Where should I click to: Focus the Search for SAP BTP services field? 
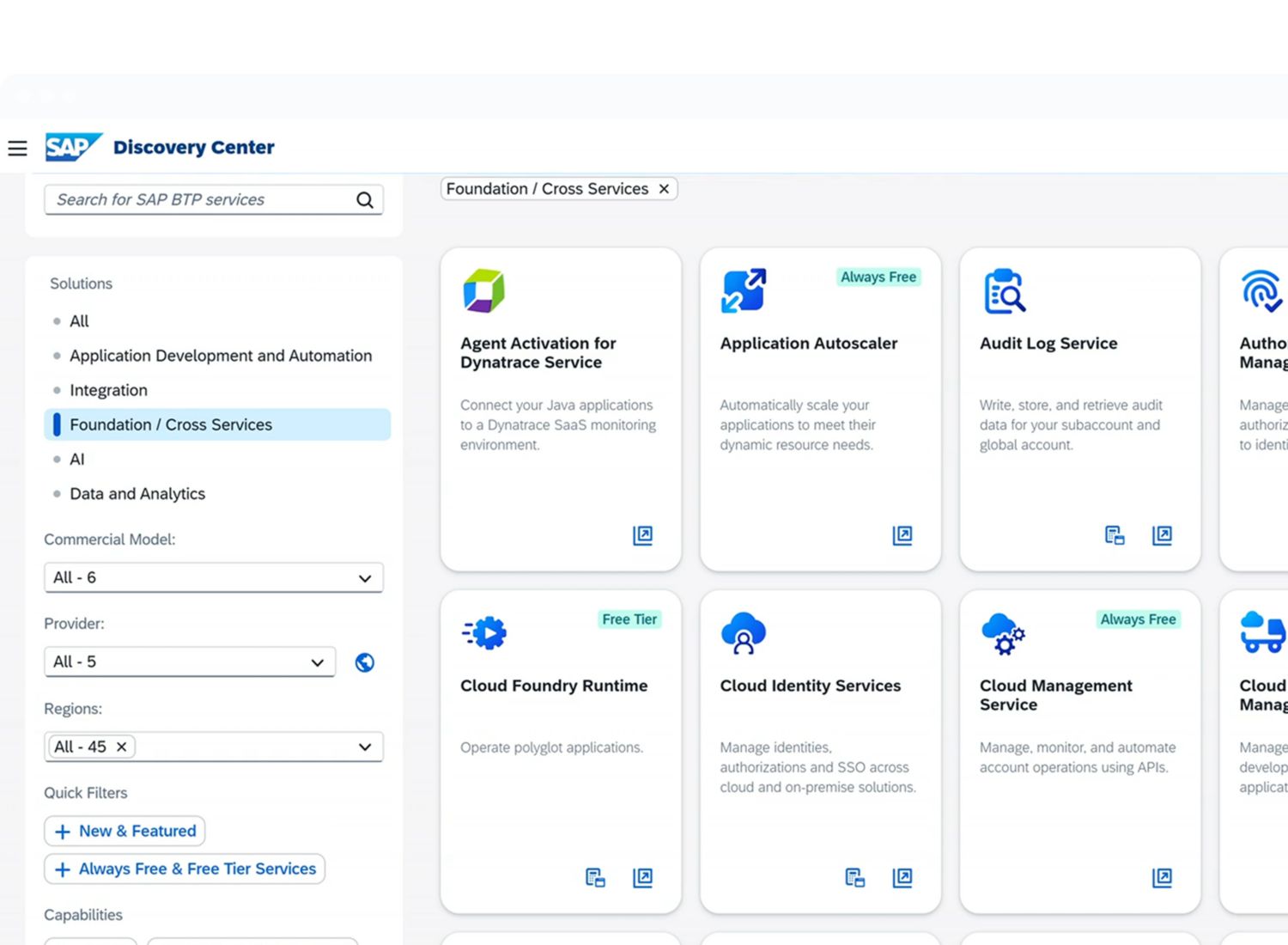click(214, 199)
